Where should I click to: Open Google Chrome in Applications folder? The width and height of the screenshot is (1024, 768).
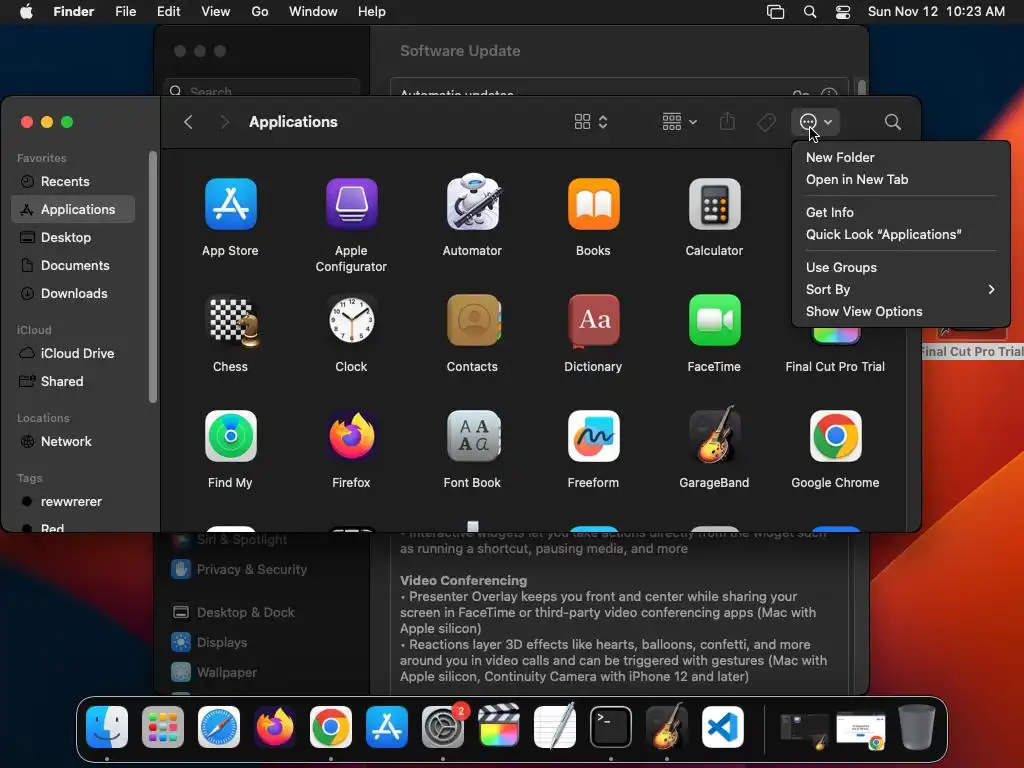pos(835,436)
